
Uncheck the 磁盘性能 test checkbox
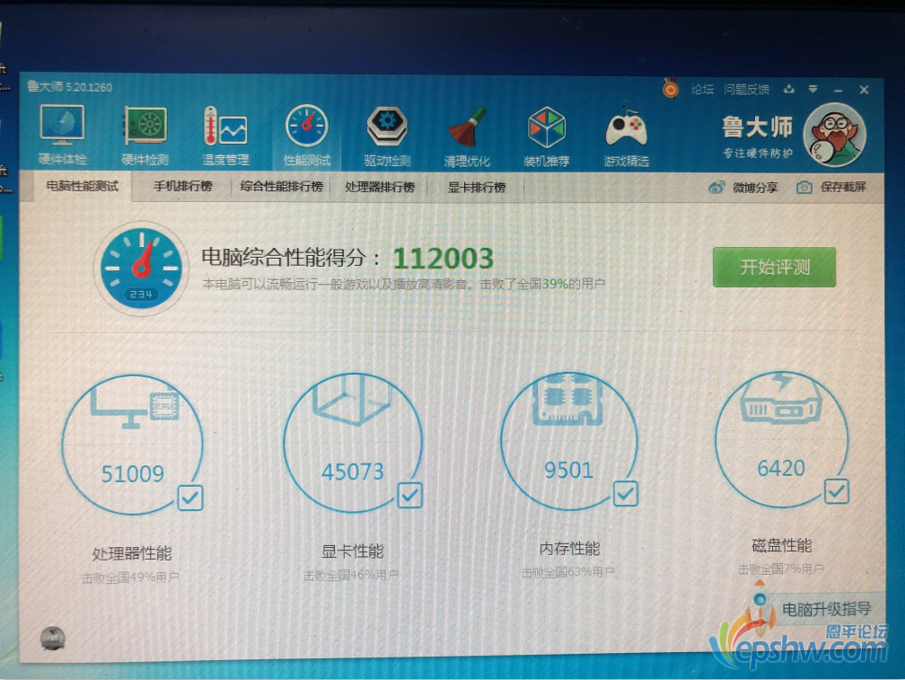(x=836, y=491)
